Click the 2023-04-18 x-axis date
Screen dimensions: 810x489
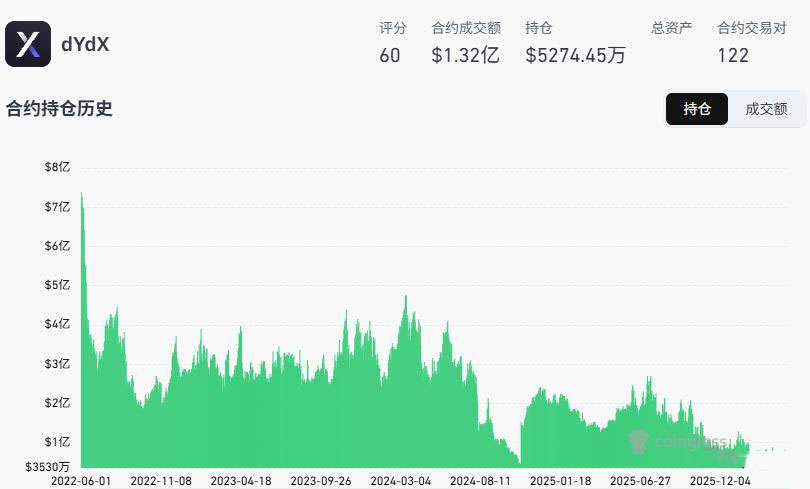pos(241,481)
